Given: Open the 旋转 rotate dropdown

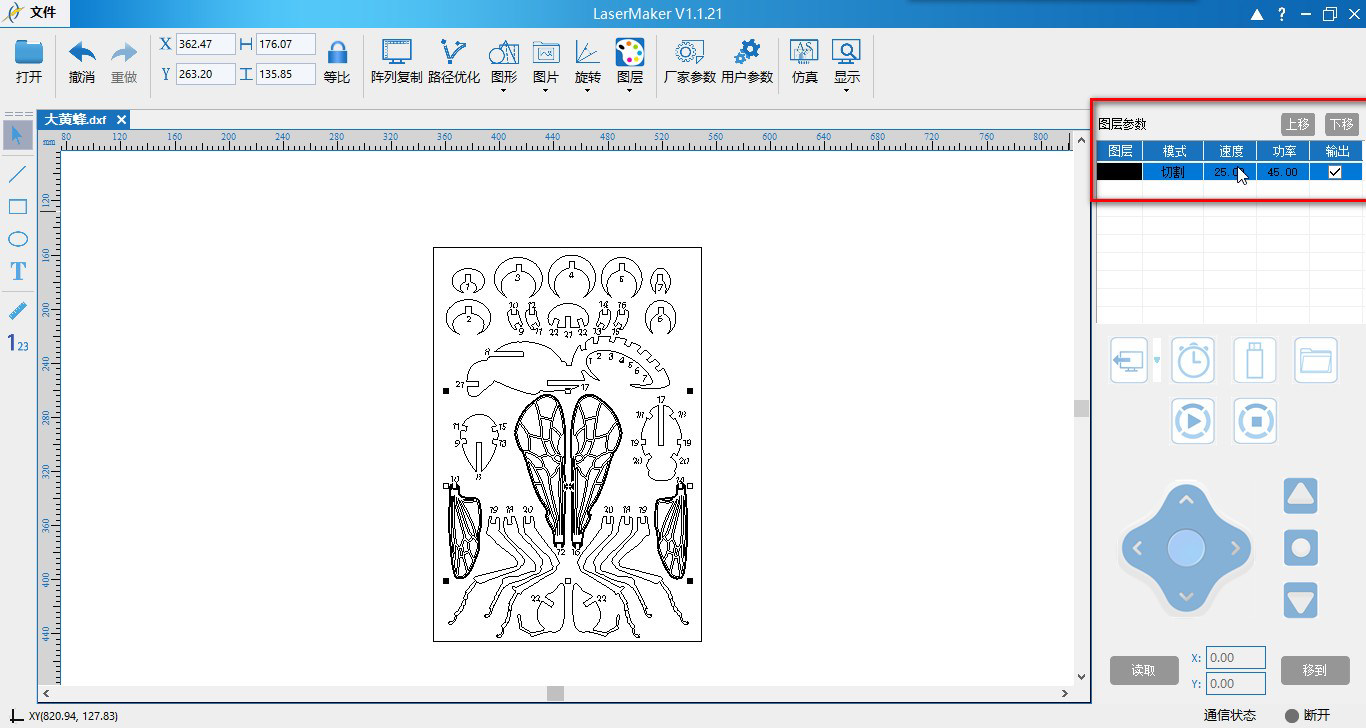Looking at the screenshot, I should 588,66.
